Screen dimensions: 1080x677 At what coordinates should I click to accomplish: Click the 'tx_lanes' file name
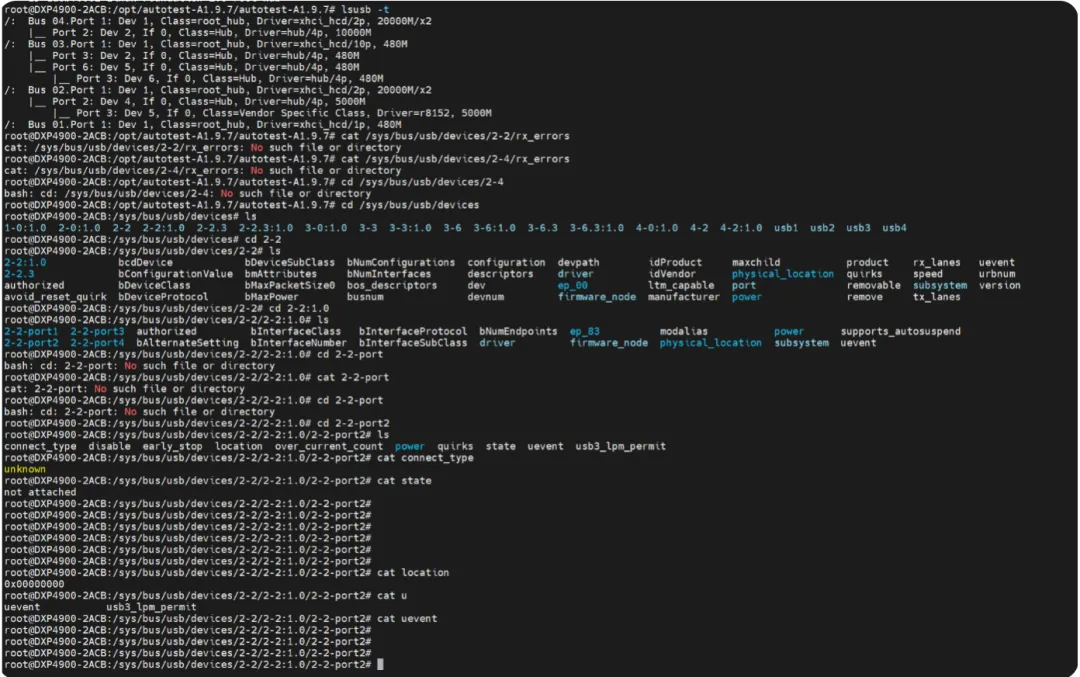pos(937,297)
